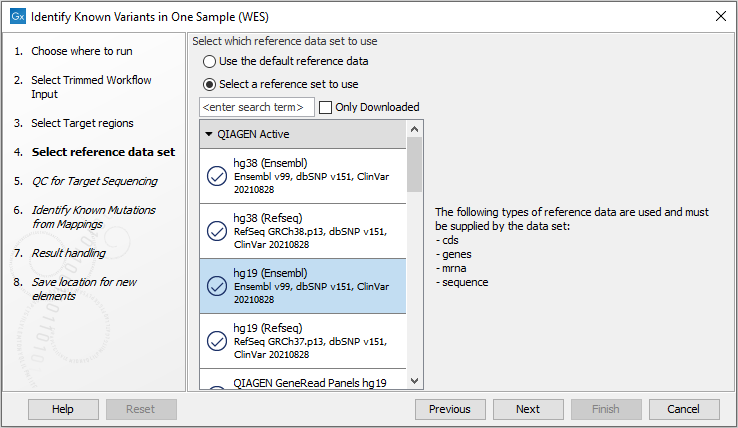Screen dimensions: 738x428
Task: Select the QIAGEN GeneRead Panels hg19 entry
Action: (303, 380)
